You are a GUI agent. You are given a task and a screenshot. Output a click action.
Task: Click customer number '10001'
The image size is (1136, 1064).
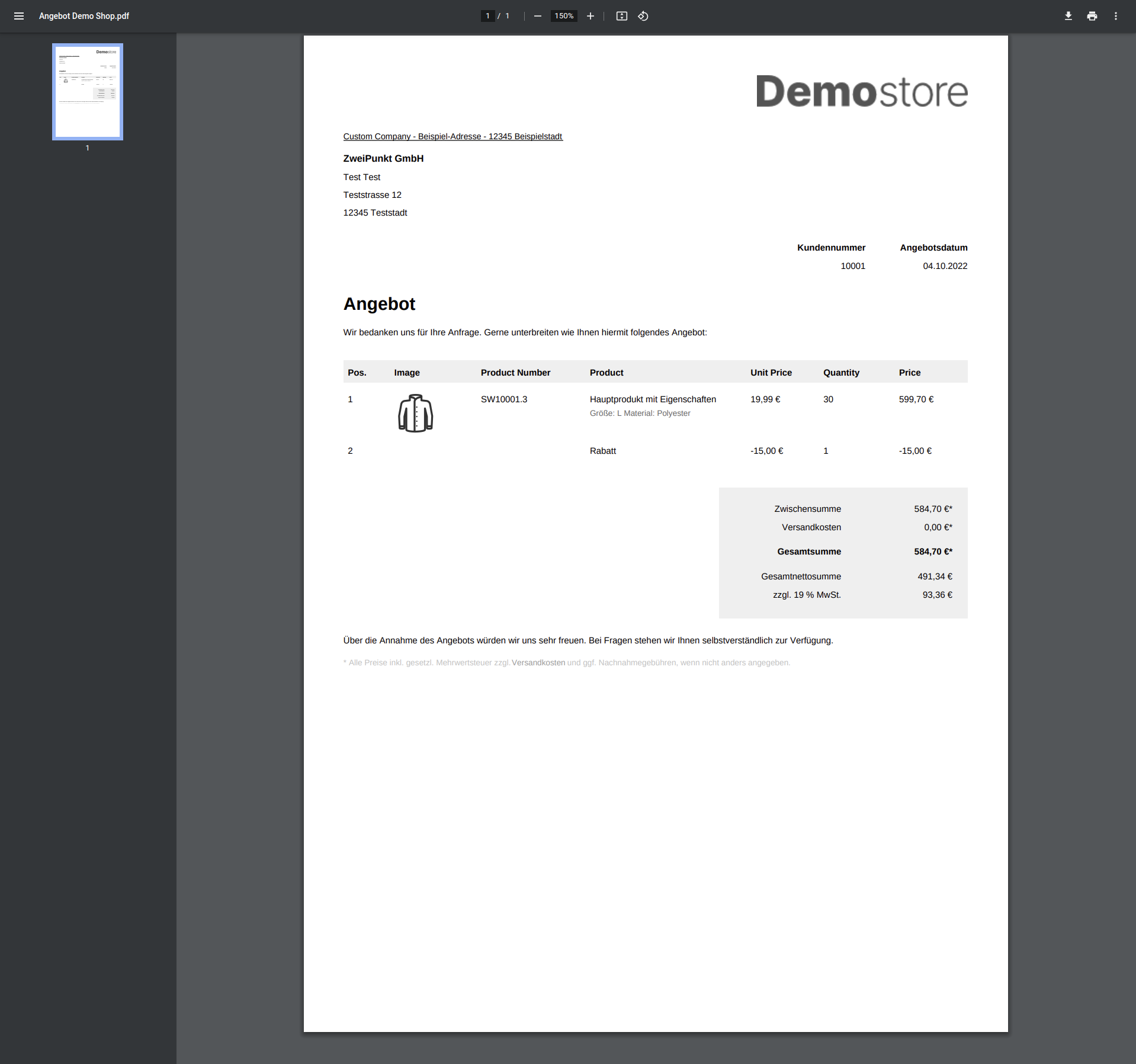tap(853, 266)
